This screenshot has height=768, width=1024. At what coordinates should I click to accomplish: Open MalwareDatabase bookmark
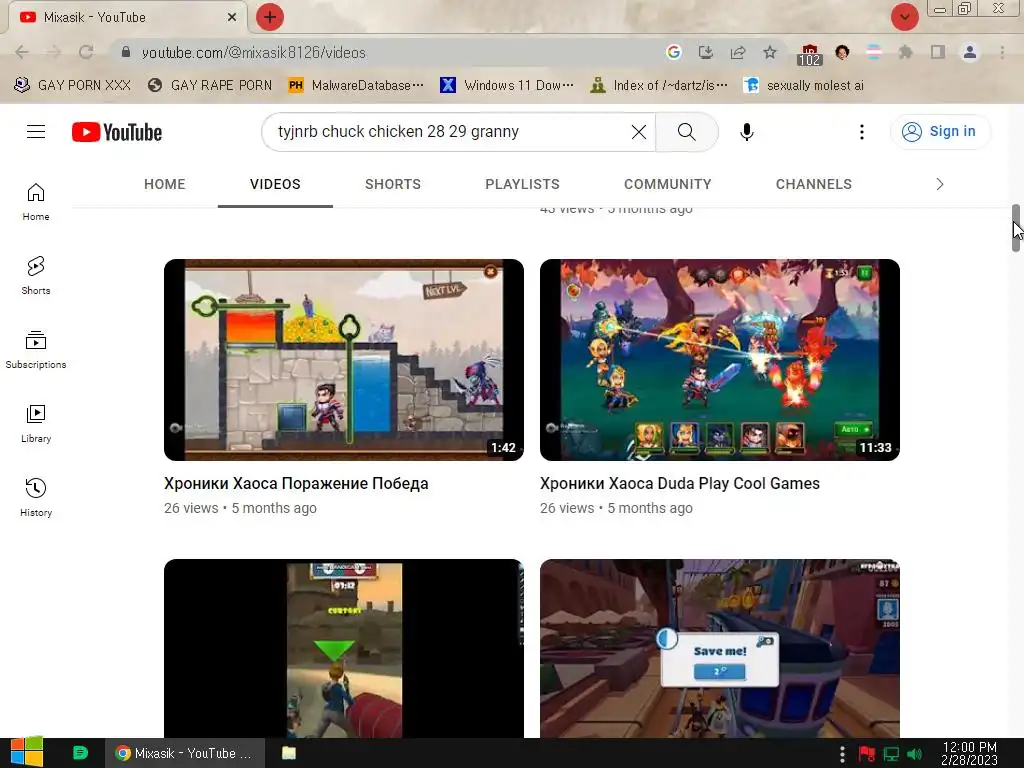[x=357, y=86]
